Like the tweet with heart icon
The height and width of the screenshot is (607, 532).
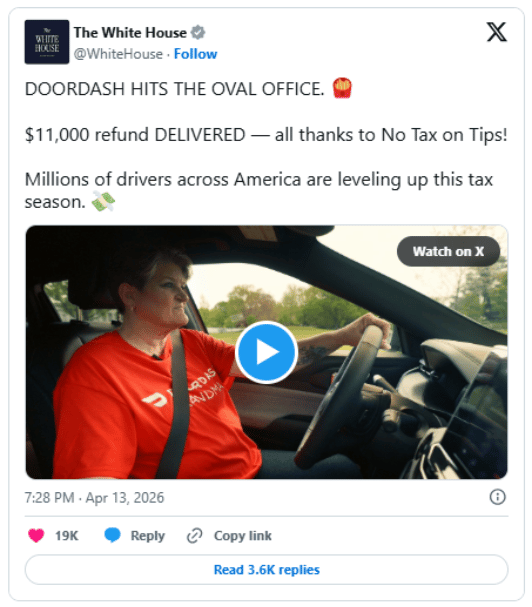point(36,535)
